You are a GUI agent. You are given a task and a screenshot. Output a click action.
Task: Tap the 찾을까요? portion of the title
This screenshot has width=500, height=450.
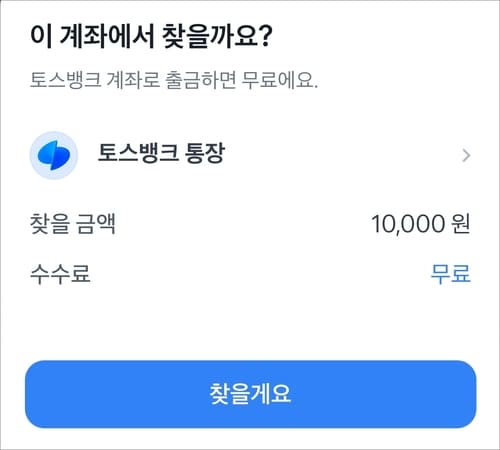click(217, 35)
